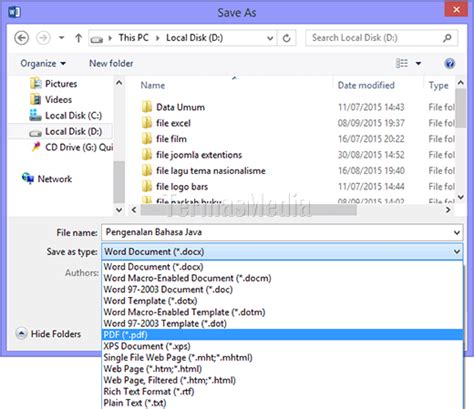Click the Forward navigation arrow
The width and height of the screenshot is (474, 409).
[43, 38]
